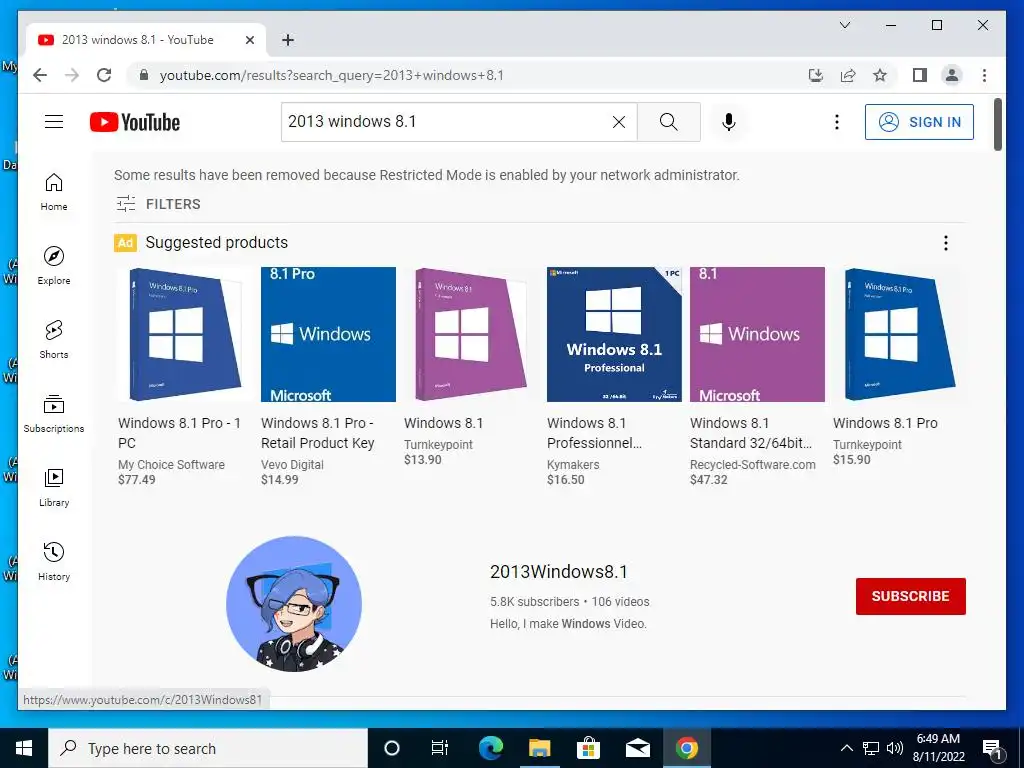Screen dimensions: 1024x768
Task: Expand the tab search chevron
Action: tap(844, 25)
